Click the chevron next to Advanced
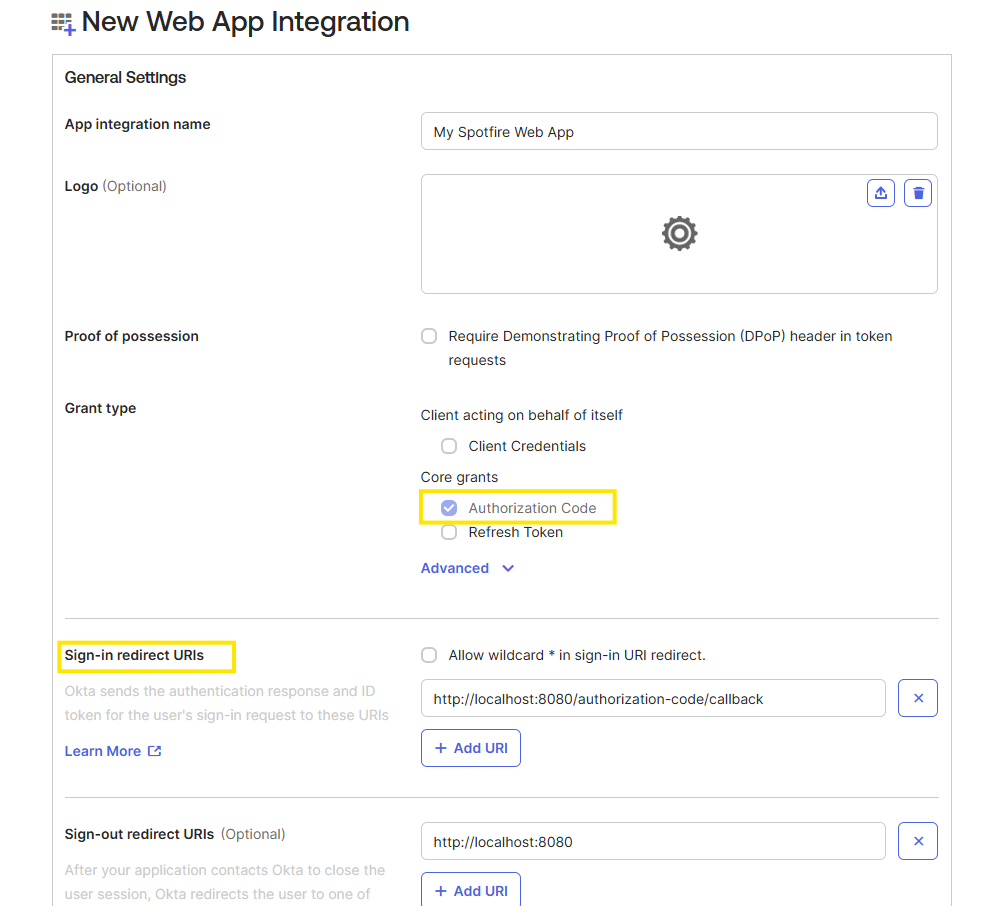992x906 pixels. pos(508,568)
